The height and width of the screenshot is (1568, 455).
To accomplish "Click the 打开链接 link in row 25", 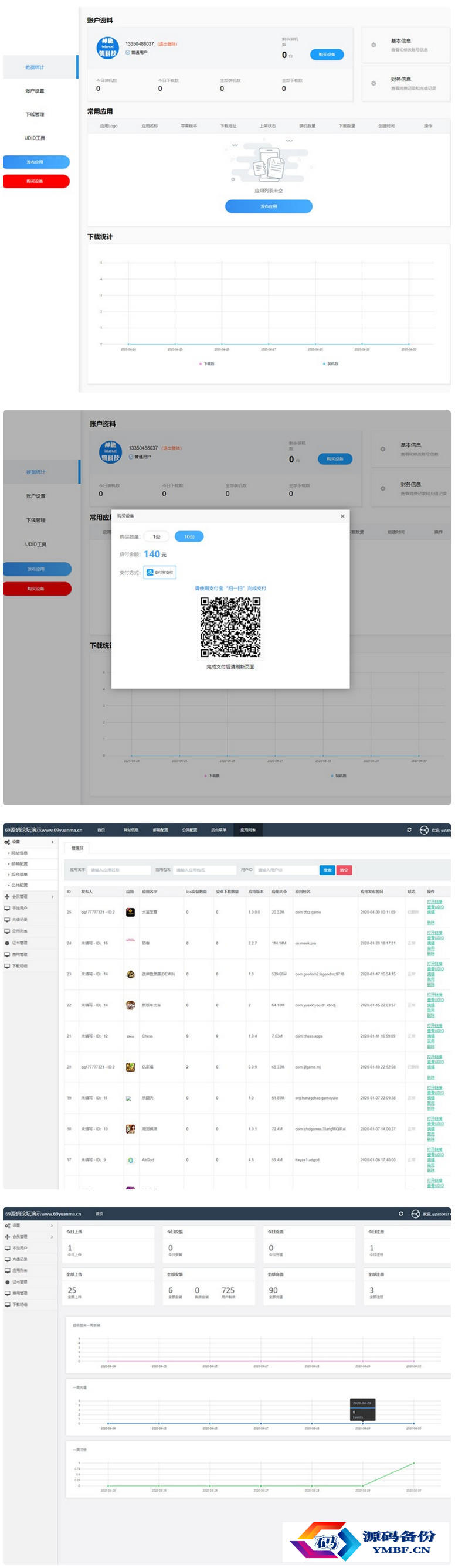I will coord(435,902).
